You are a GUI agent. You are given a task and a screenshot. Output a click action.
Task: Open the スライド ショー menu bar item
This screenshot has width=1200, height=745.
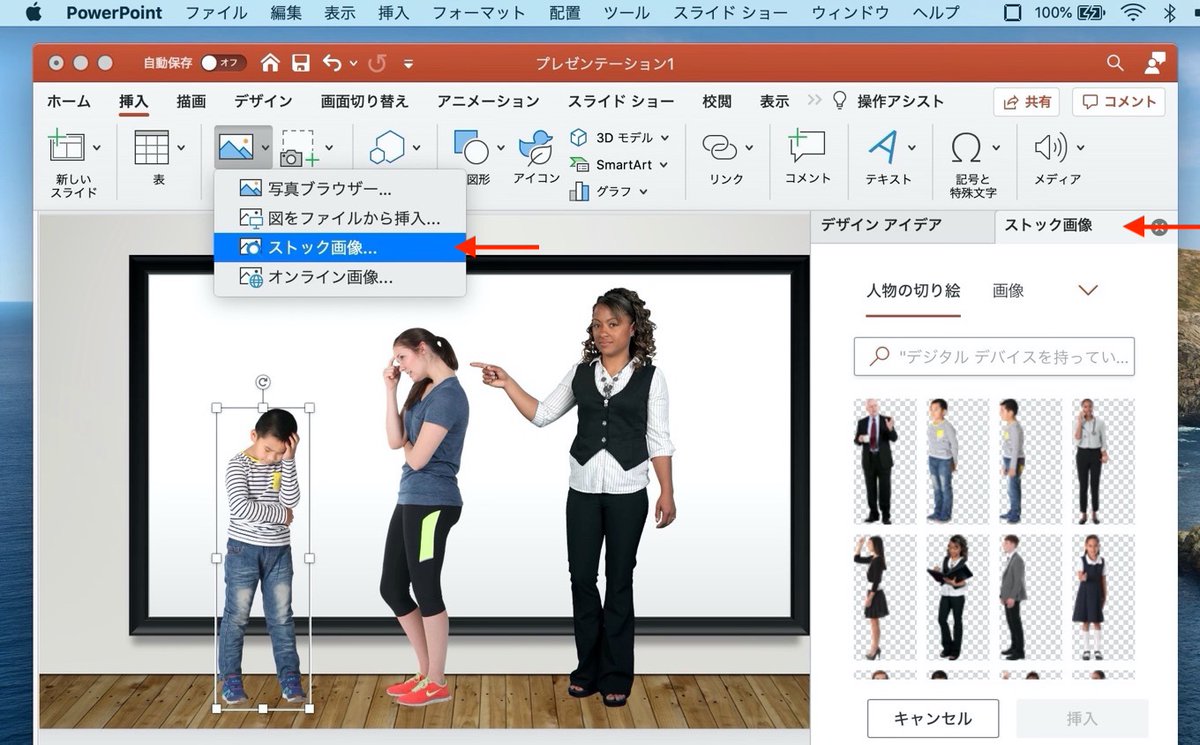(x=729, y=13)
